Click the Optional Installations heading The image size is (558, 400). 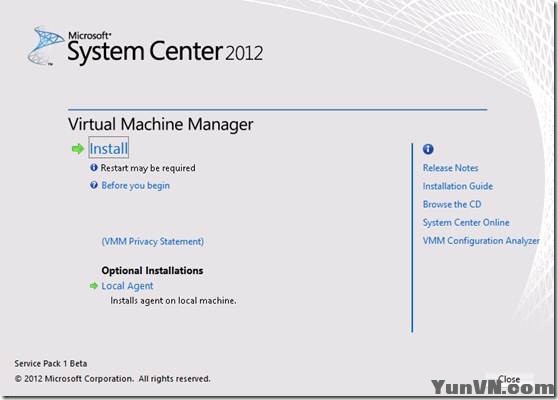click(x=152, y=270)
